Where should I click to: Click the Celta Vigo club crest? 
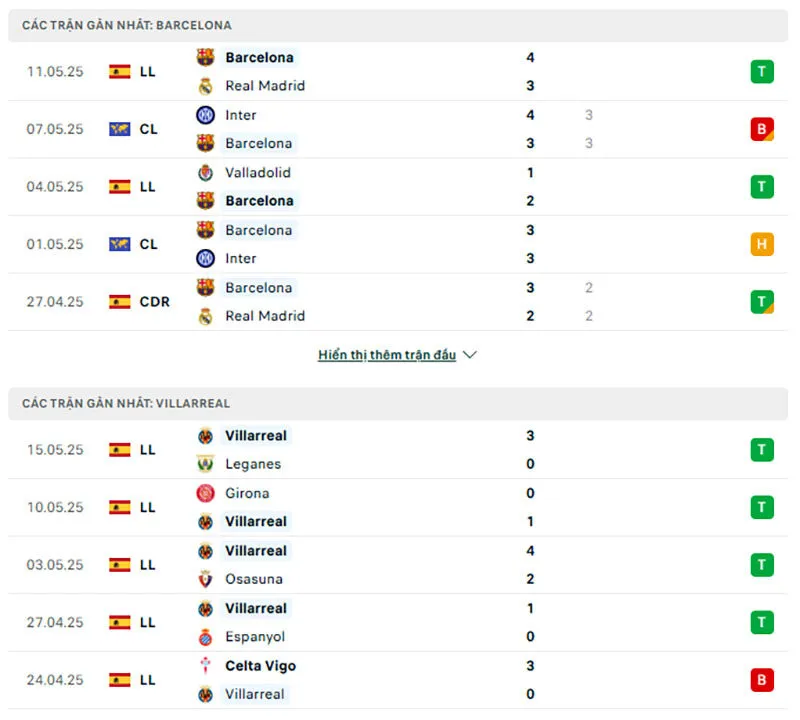[204, 666]
